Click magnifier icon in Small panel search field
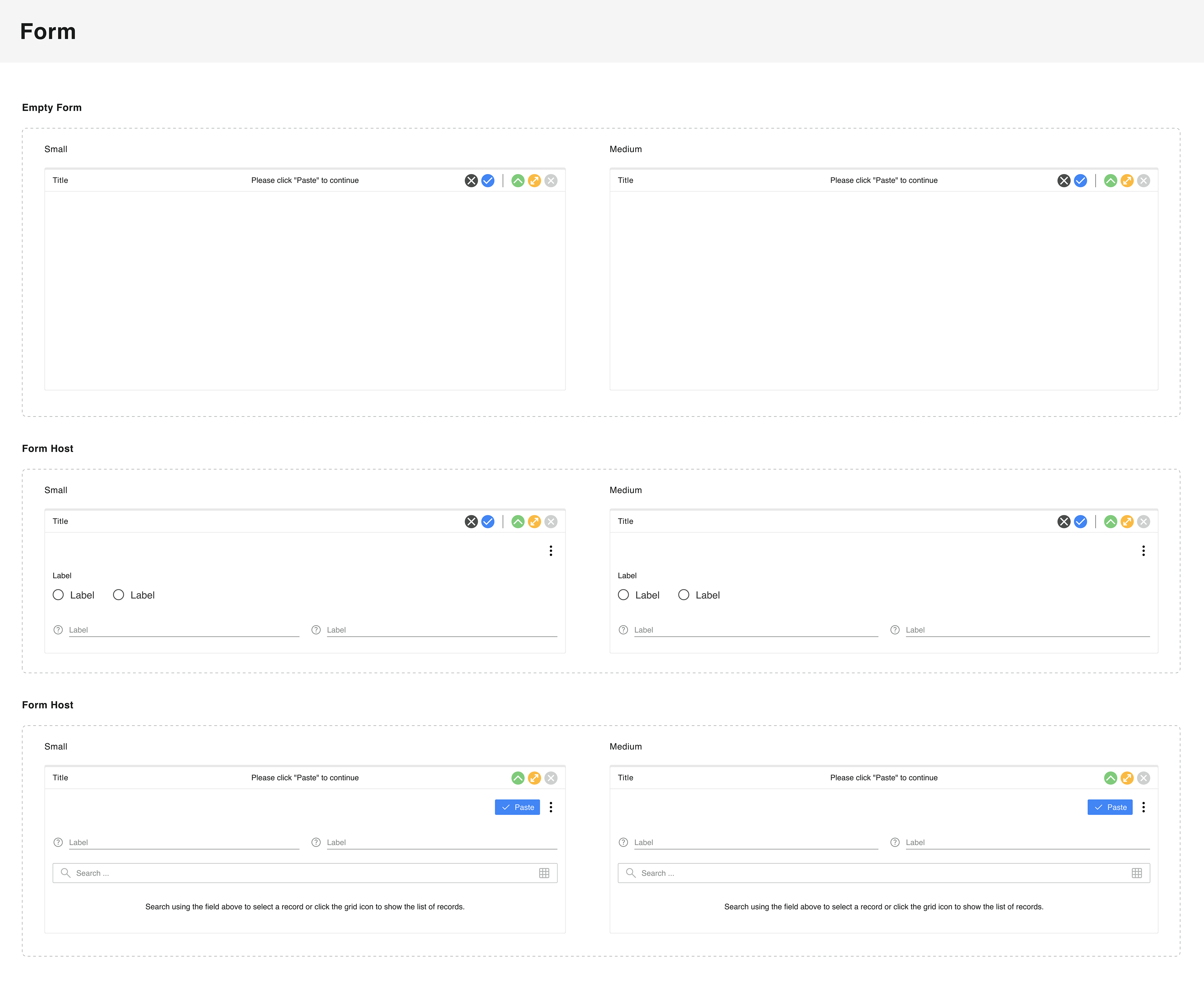Viewport: 1204px width, 990px height. [66, 873]
